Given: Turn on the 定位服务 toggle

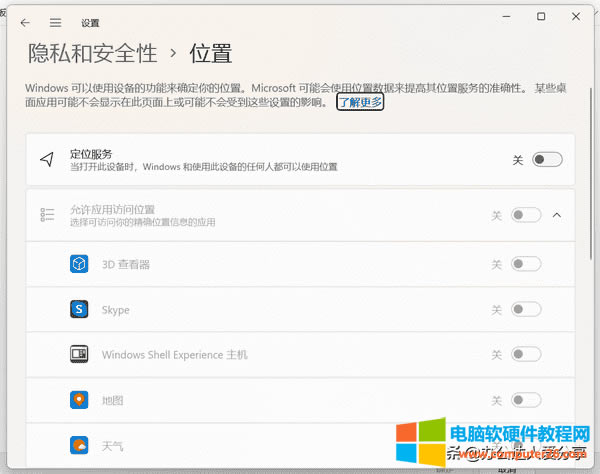Looking at the screenshot, I should (547, 160).
